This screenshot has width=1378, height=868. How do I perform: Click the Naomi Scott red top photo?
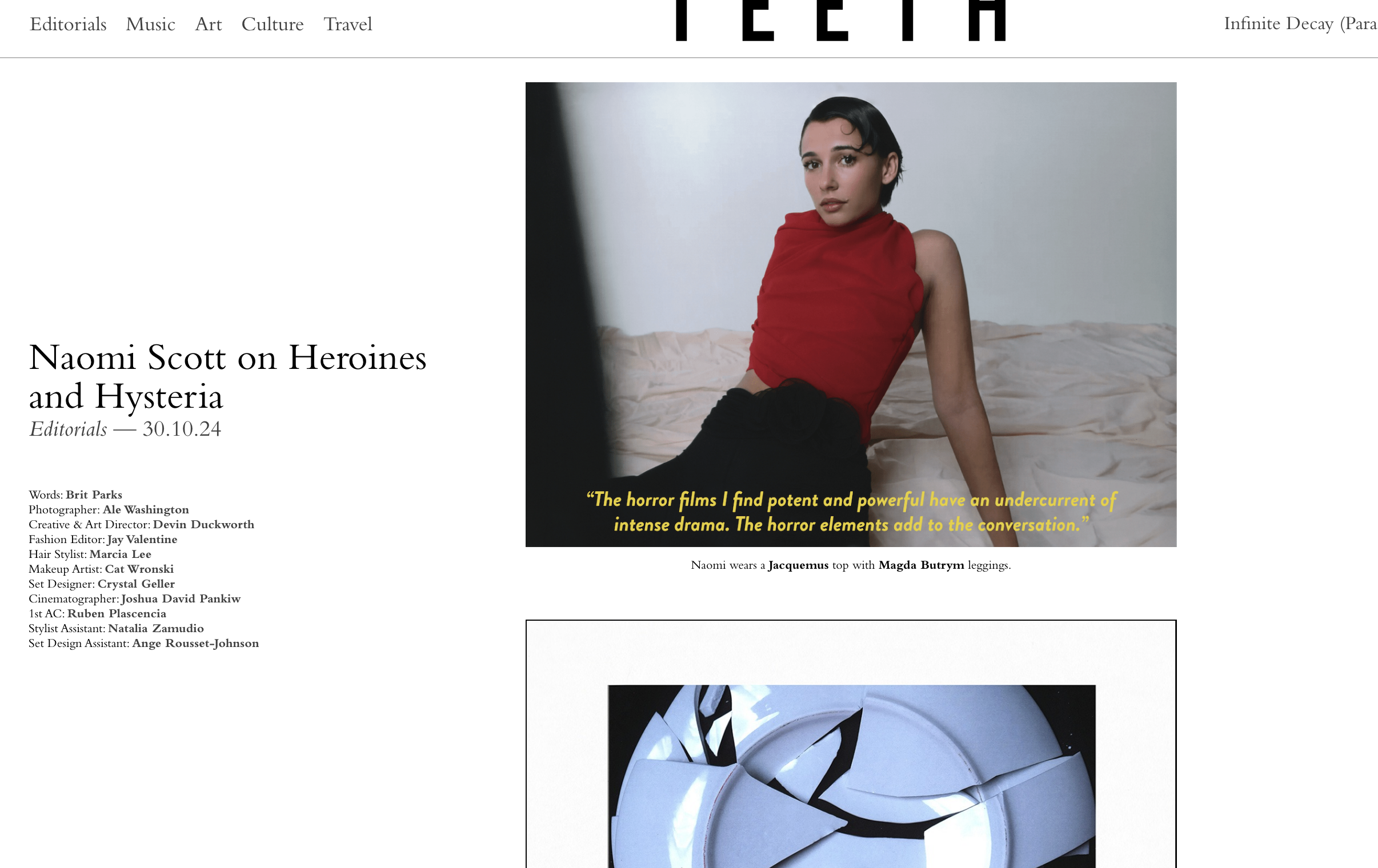pyautogui.click(x=851, y=314)
